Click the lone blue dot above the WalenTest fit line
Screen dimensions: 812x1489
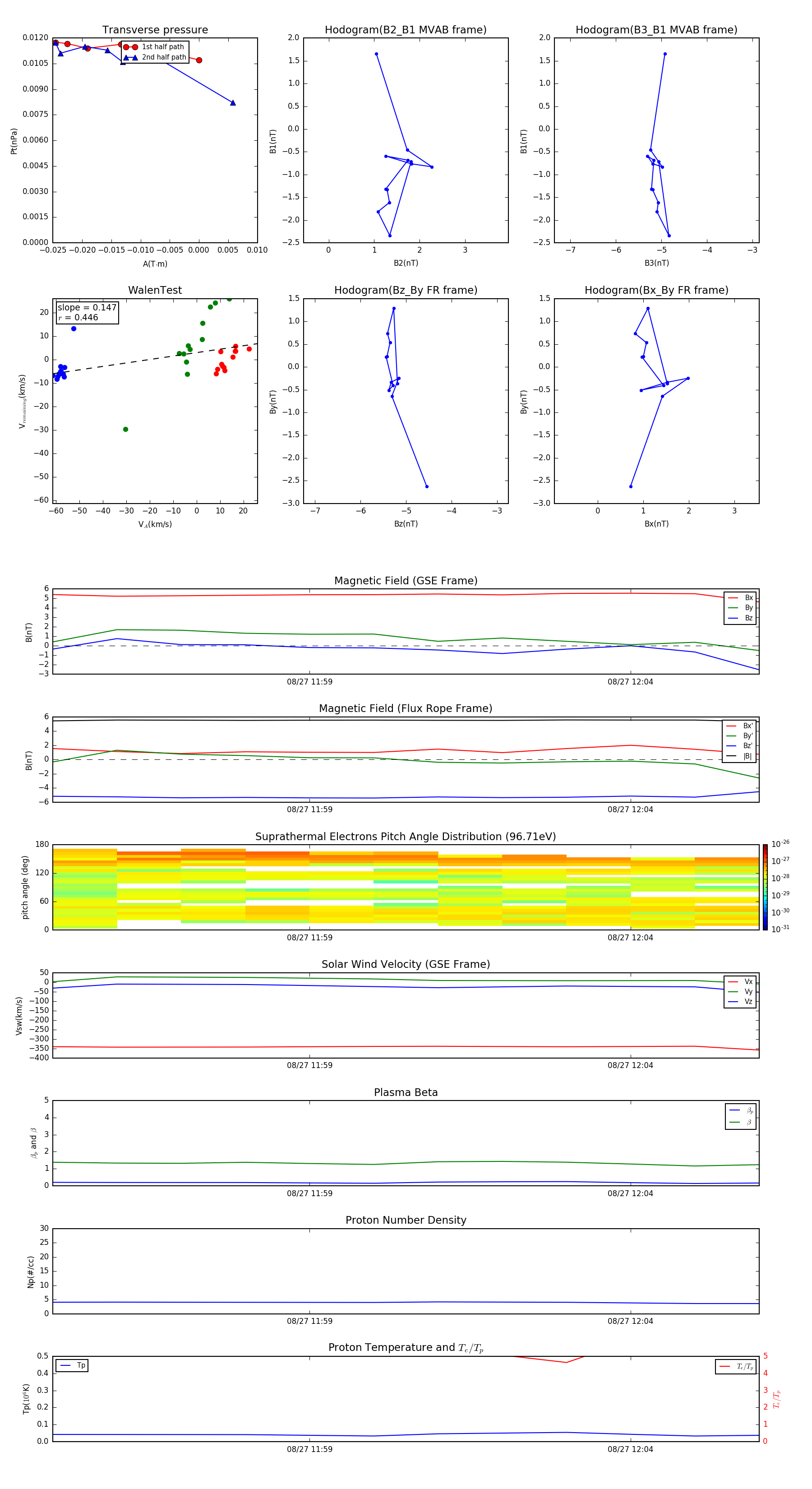click(74, 329)
